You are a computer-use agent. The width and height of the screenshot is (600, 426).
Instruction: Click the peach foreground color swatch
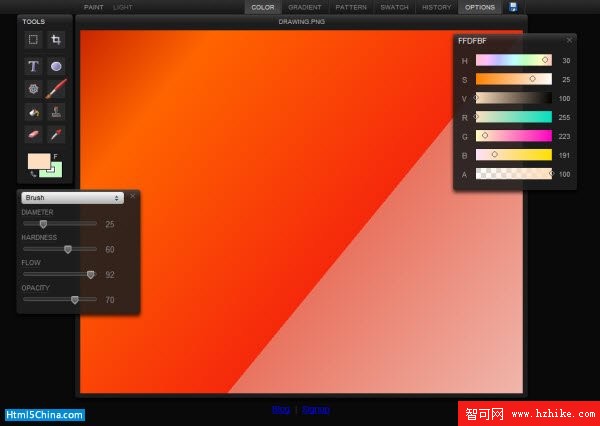click(x=39, y=161)
